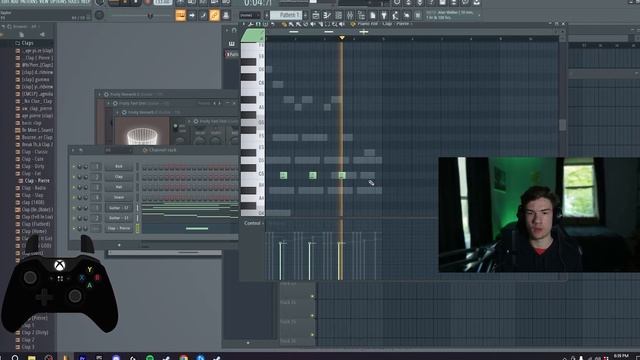Open the Clap channel button in Channel rack

click(x=119, y=177)
